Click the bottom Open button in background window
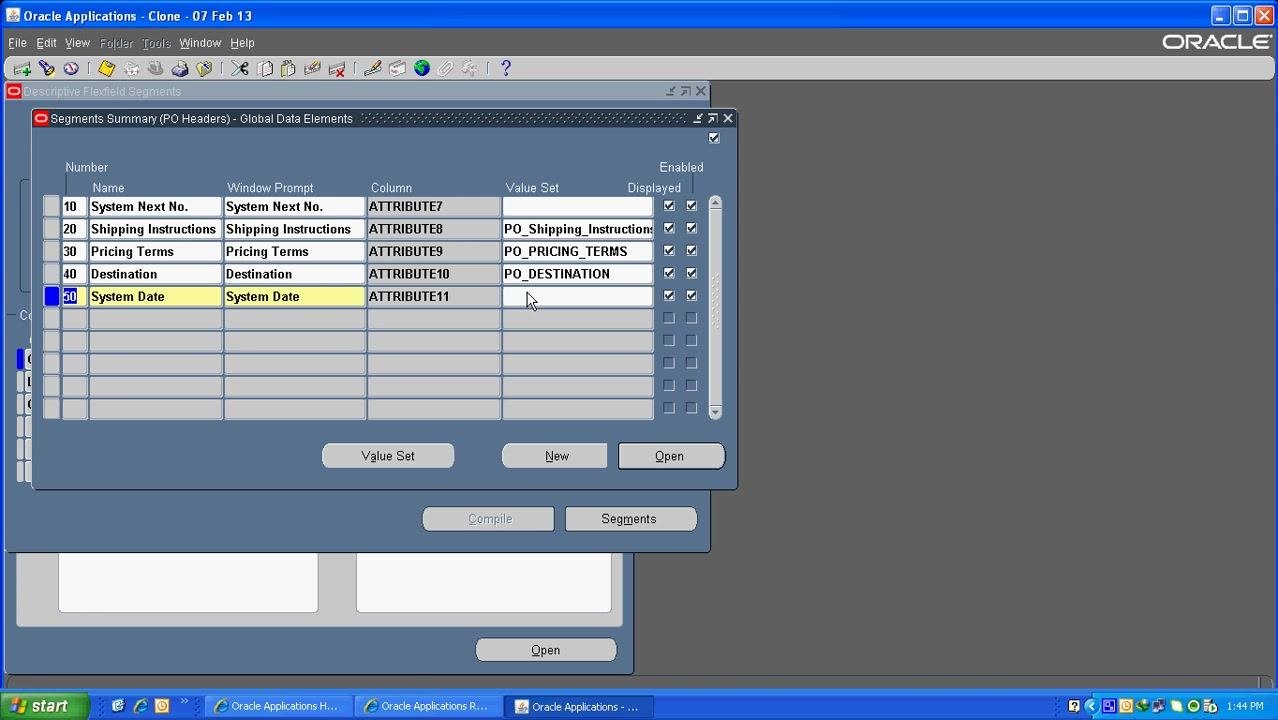The width and height of the screenshot is (1278, 720). [x=546, y=650]
